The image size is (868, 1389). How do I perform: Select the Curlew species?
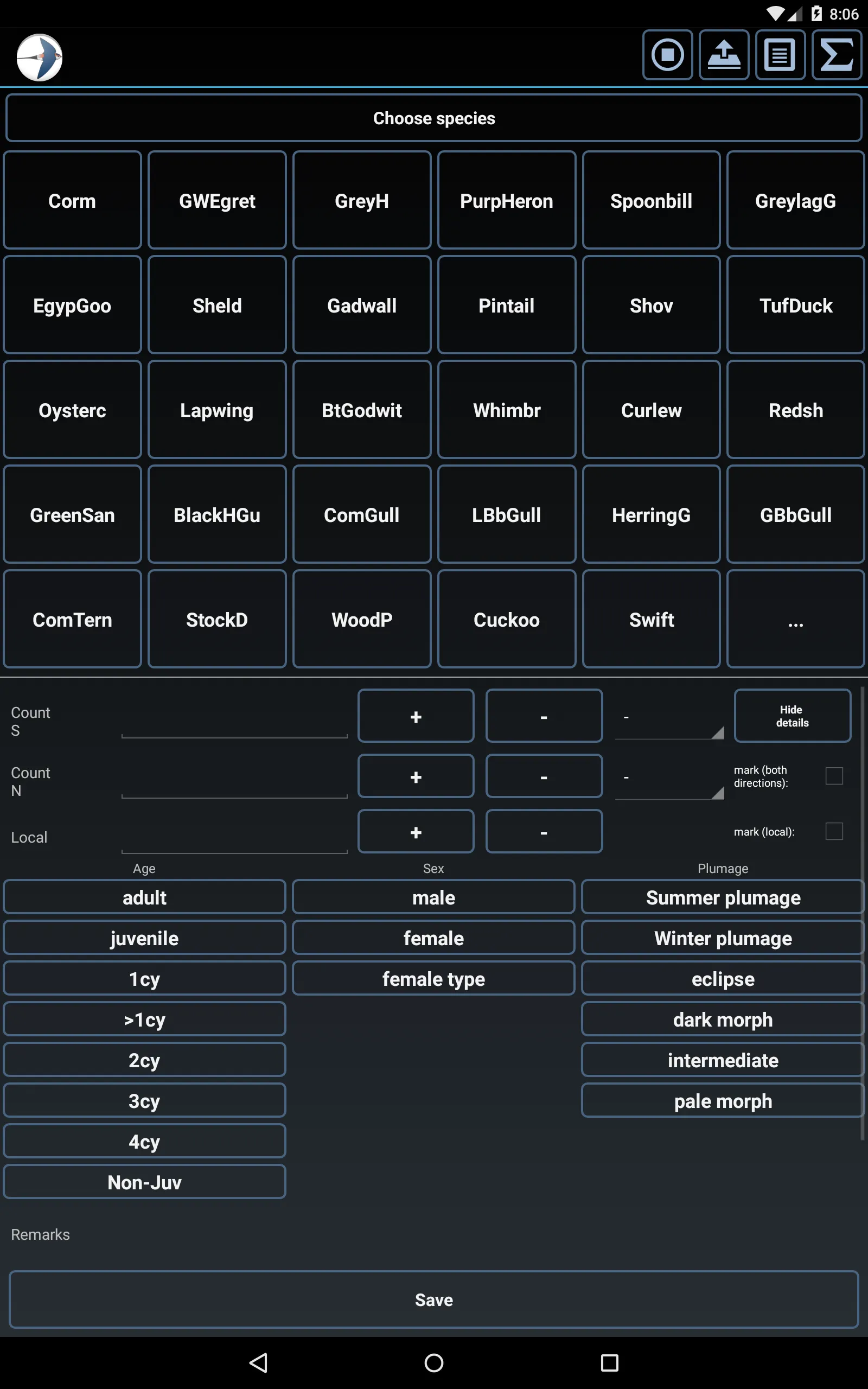tap(651, 410)
